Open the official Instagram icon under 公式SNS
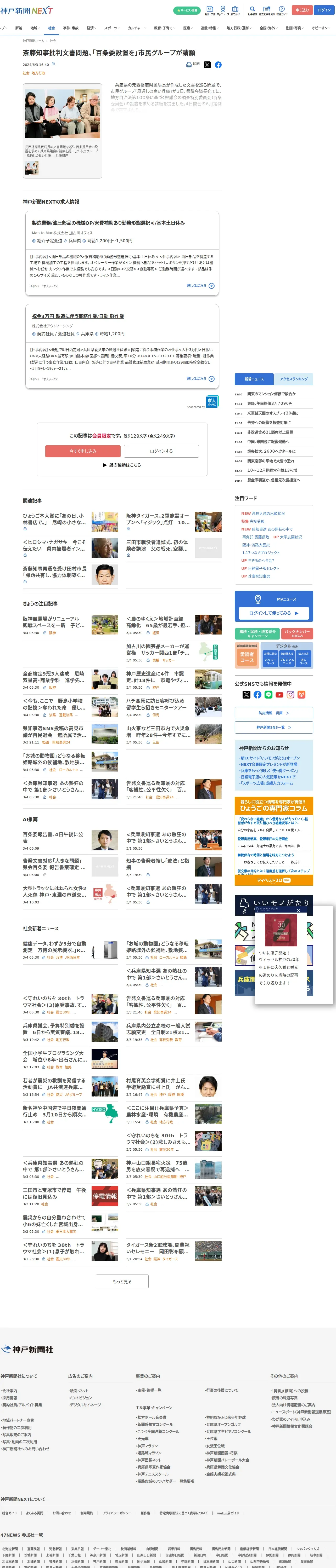 click(x=290, y=695)
